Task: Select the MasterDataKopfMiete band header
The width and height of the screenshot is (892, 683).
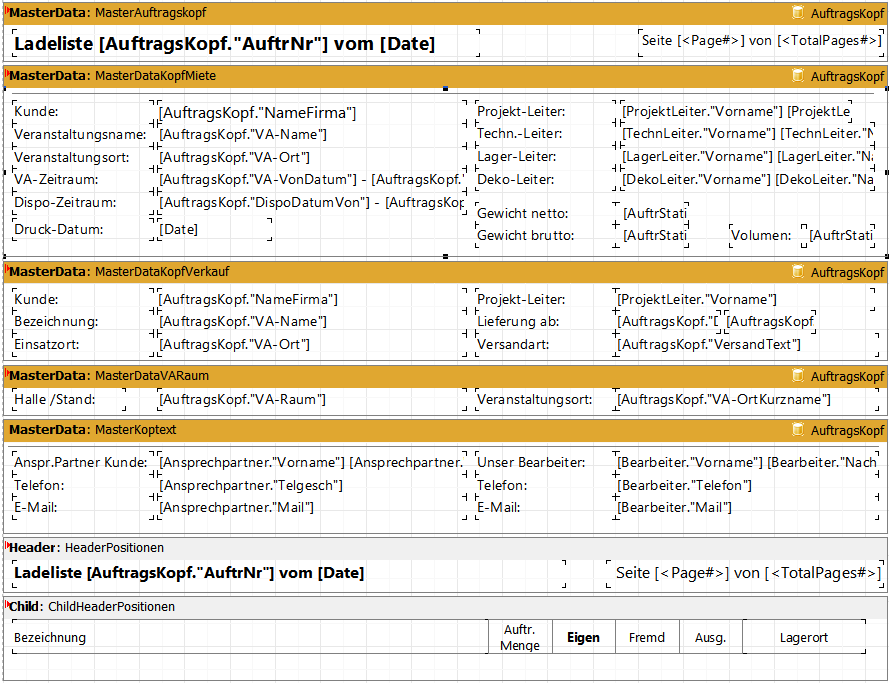Action: point(445,76)
